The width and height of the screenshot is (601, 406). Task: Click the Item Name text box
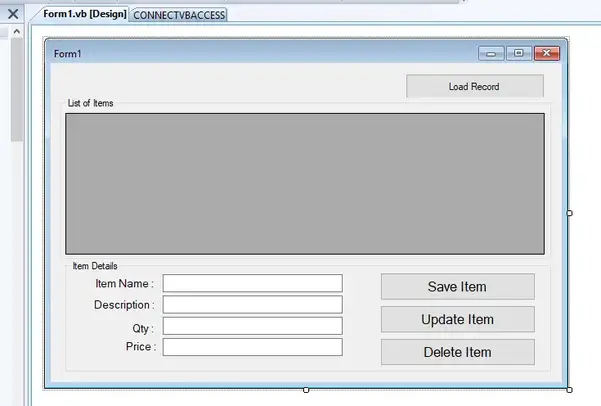(252, 284)
